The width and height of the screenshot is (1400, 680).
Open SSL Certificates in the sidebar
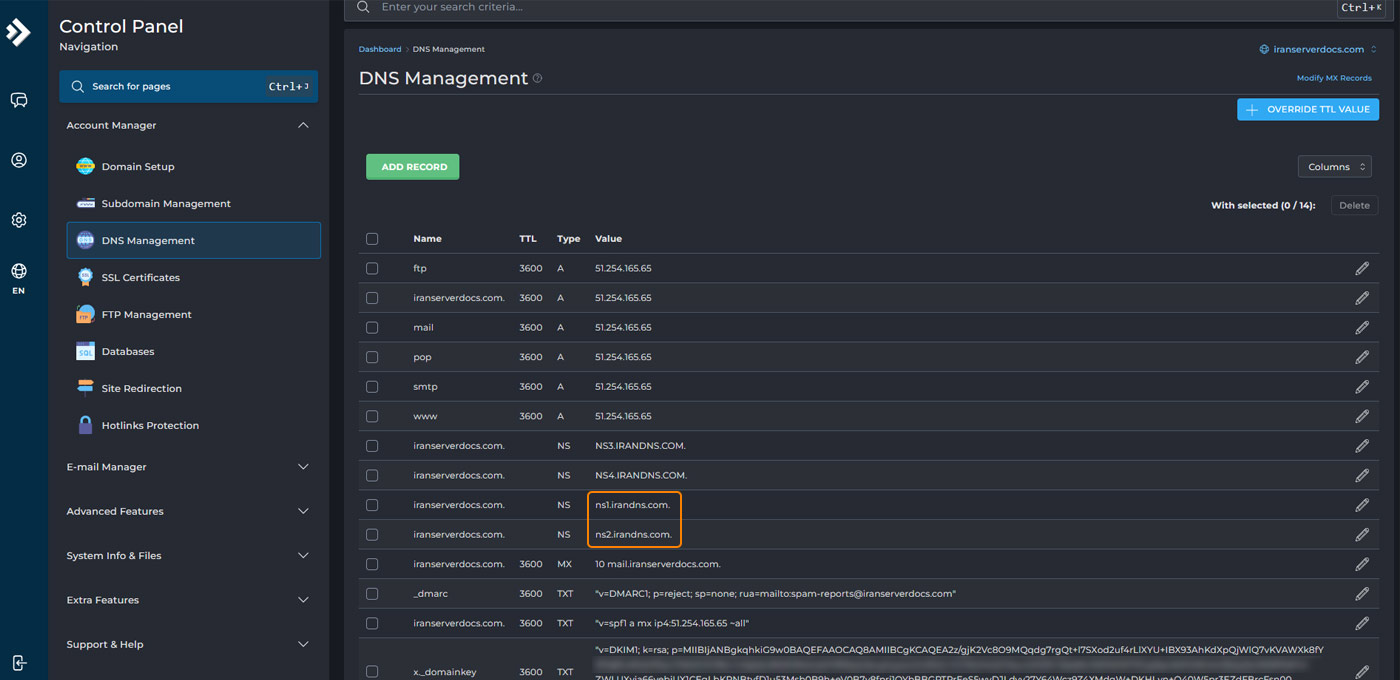coord(140,277)
